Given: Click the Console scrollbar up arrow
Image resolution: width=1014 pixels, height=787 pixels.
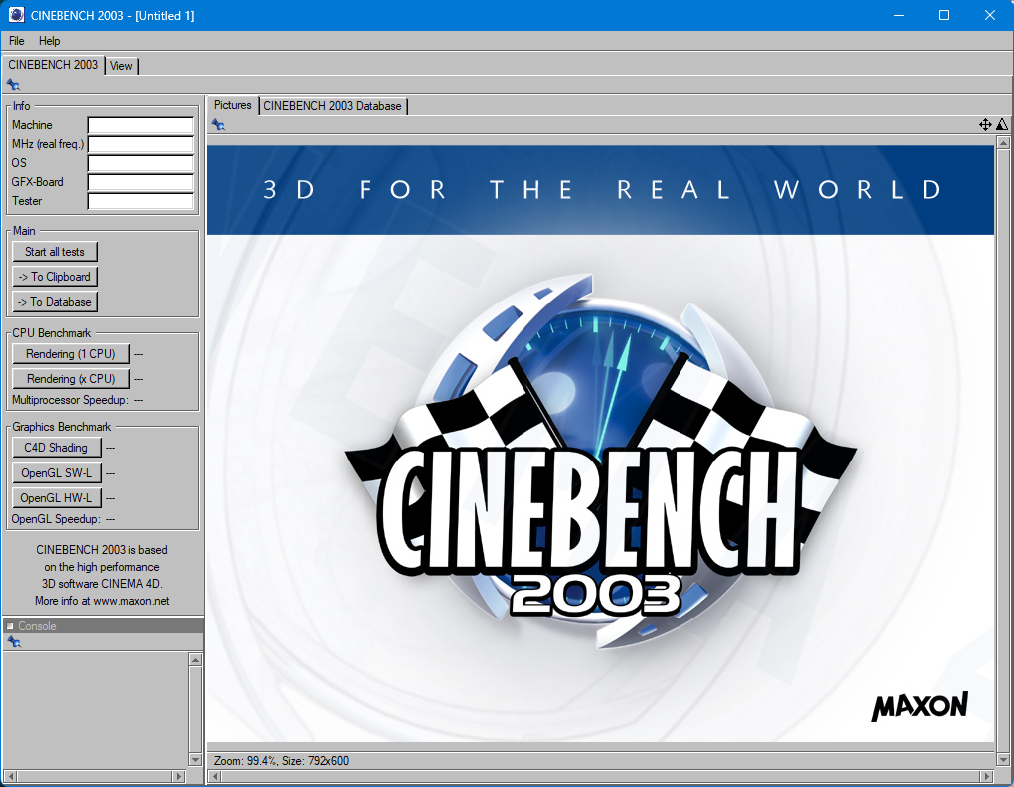Looking at the screenshot, I should click(x=195, y=661).
